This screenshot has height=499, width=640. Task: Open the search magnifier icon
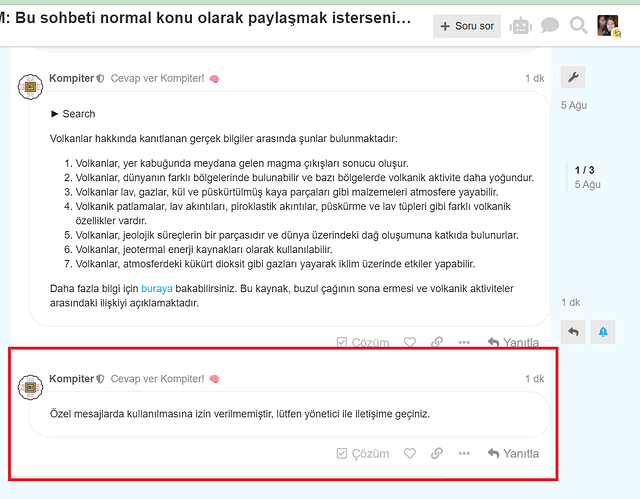pos(578,25)
